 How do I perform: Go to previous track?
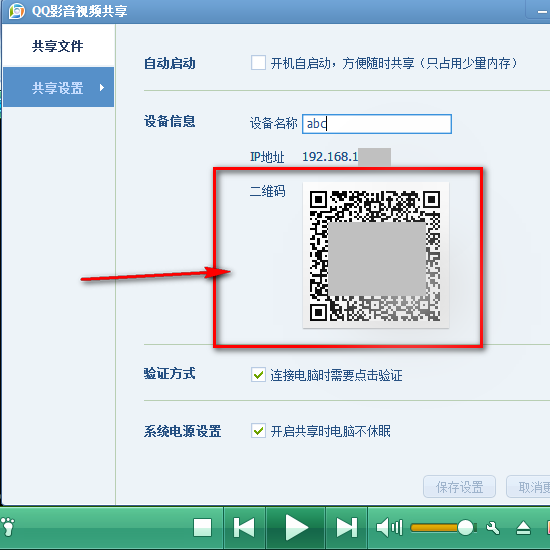pyautogui.click(x=244, y=528)
